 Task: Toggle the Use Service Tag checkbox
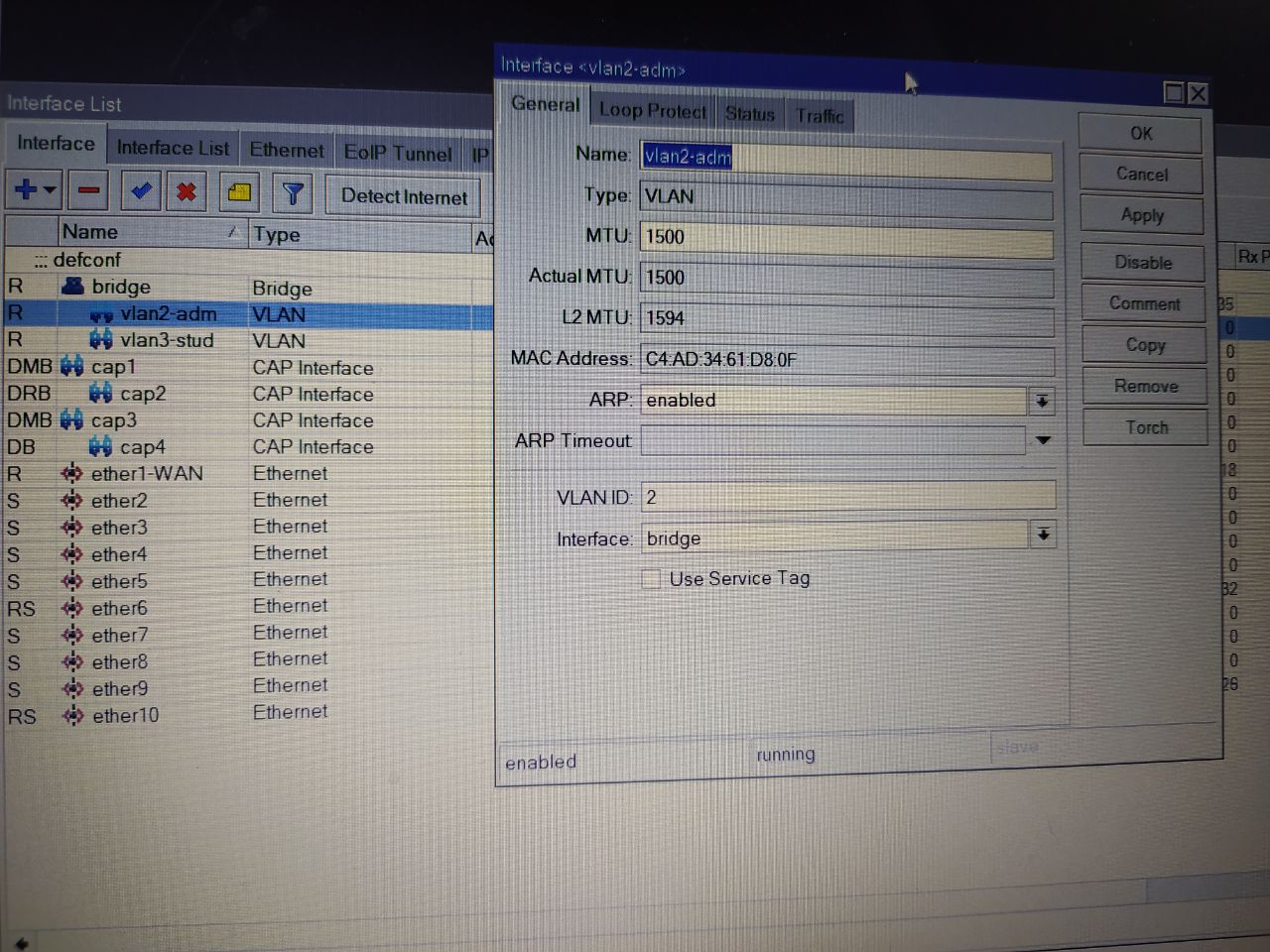point(651,578)
